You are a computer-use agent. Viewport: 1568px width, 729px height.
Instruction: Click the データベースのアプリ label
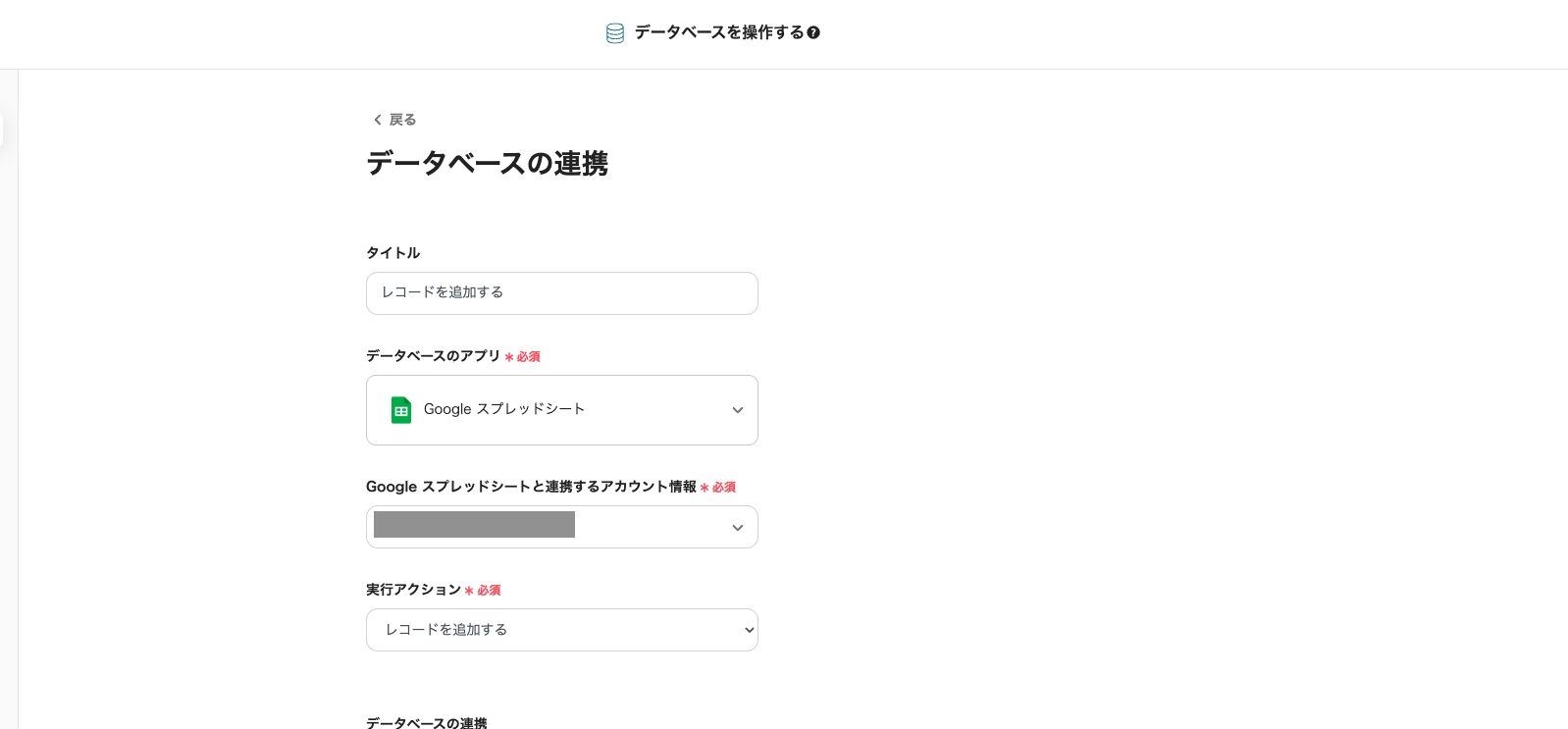click(x=433, y=356)
